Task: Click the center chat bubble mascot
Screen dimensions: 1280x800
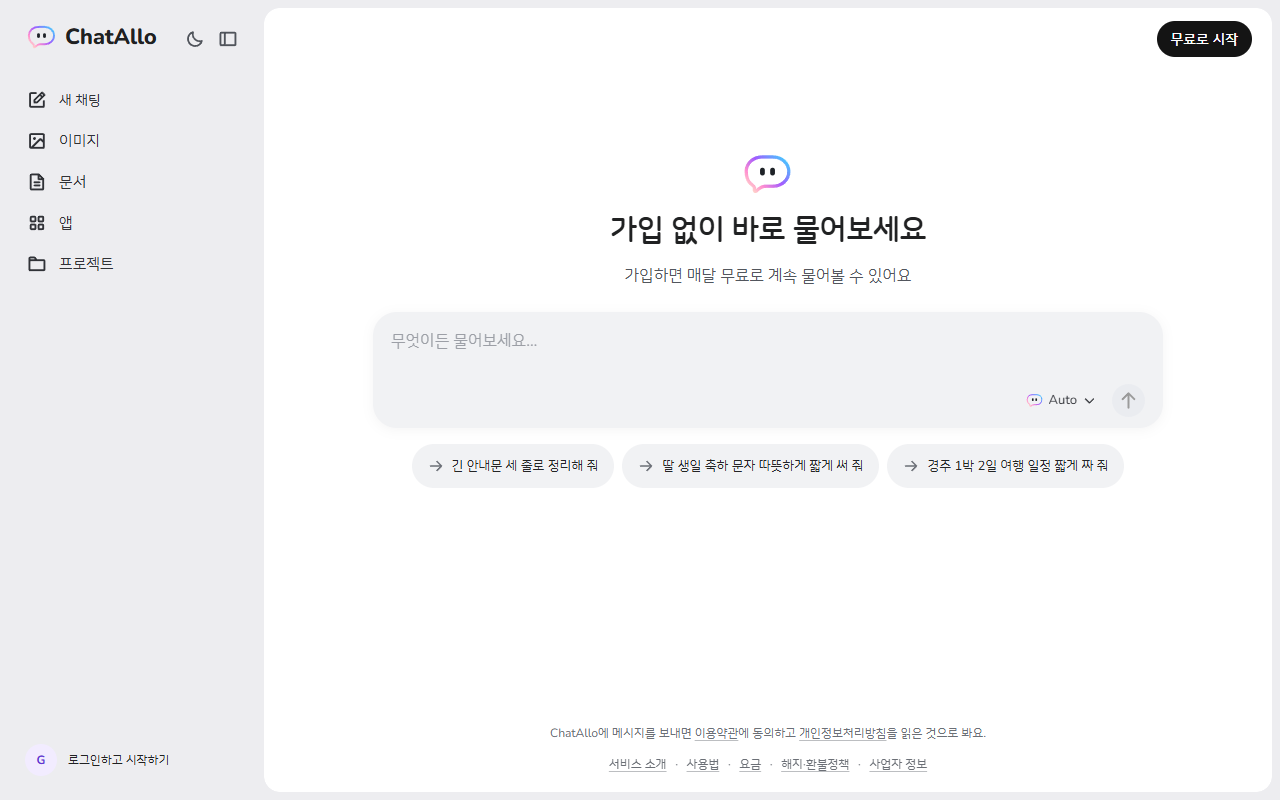Action: (767, 174)
